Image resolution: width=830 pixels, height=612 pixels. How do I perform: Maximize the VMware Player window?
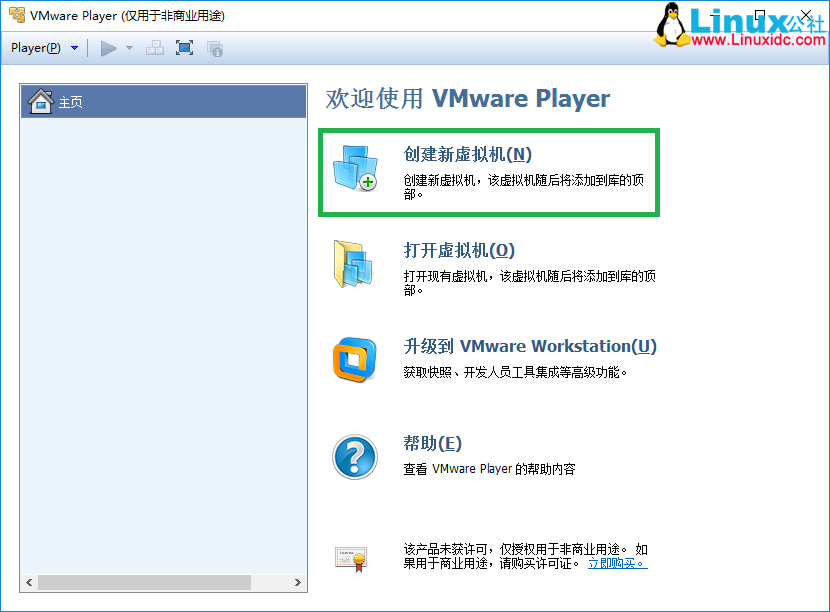760,15
